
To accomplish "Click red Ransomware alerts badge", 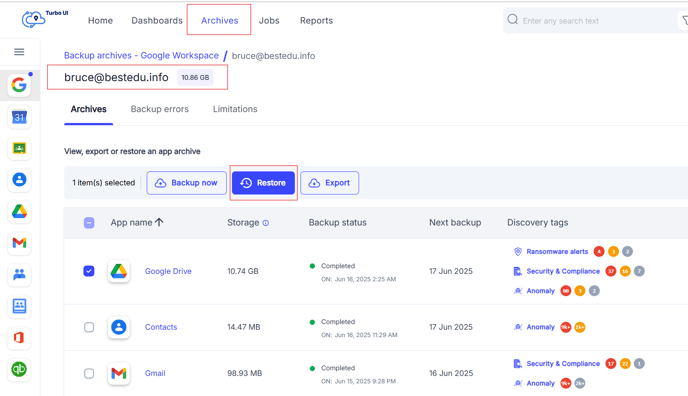I will pos(599,251).
